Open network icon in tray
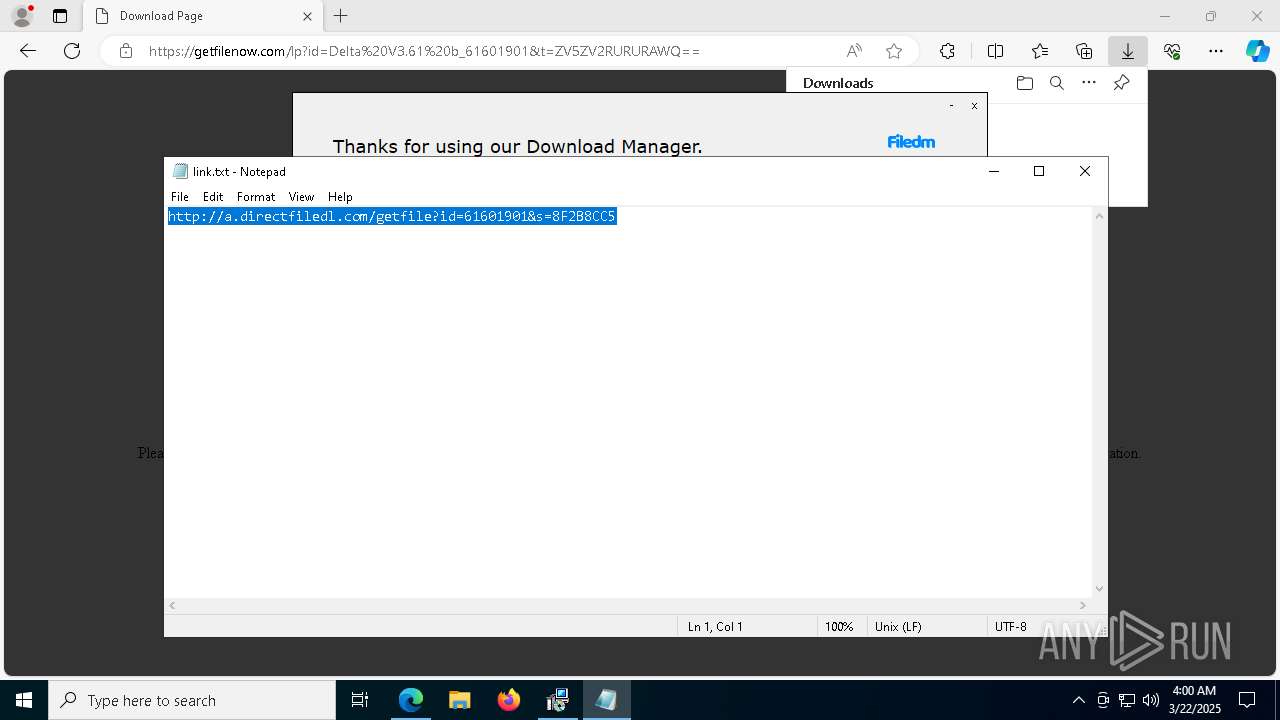The width and height of the screenshot is (1280, 720). [1126, 700]
